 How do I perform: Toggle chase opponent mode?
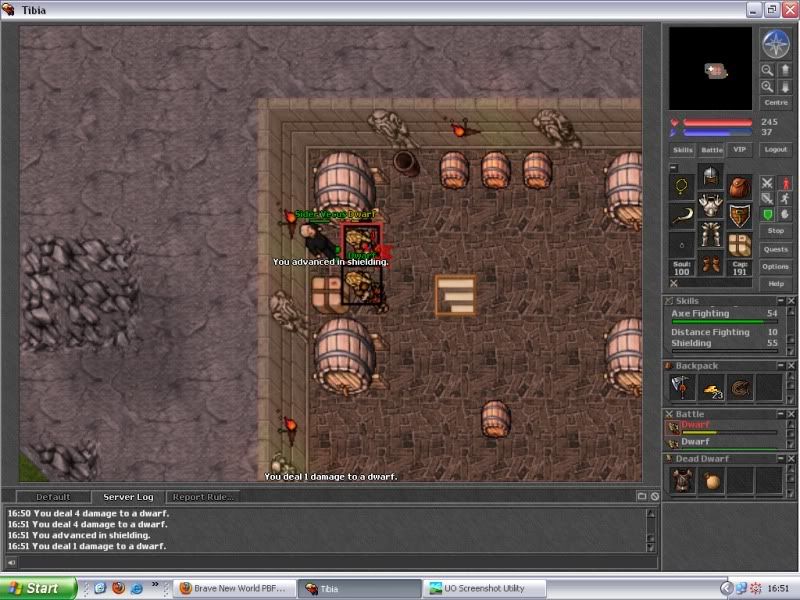coord(785,198)
